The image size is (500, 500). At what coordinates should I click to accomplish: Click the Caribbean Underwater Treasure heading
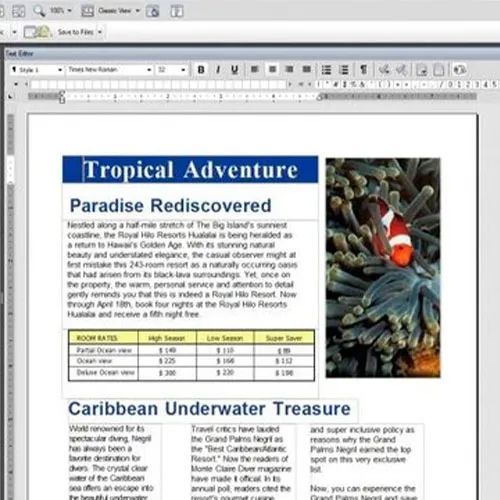[209, 409]
